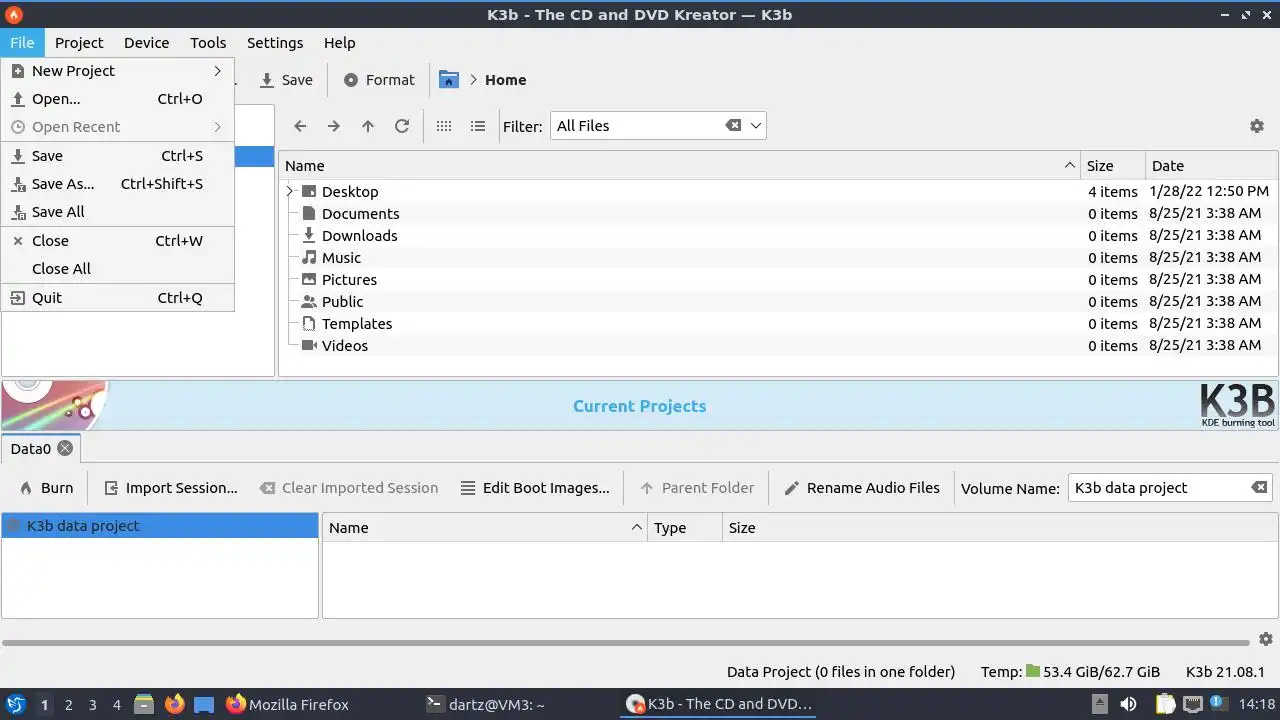Select the Public folder
The height and width of the screenshot is (720, 1280).
(342, 301)
